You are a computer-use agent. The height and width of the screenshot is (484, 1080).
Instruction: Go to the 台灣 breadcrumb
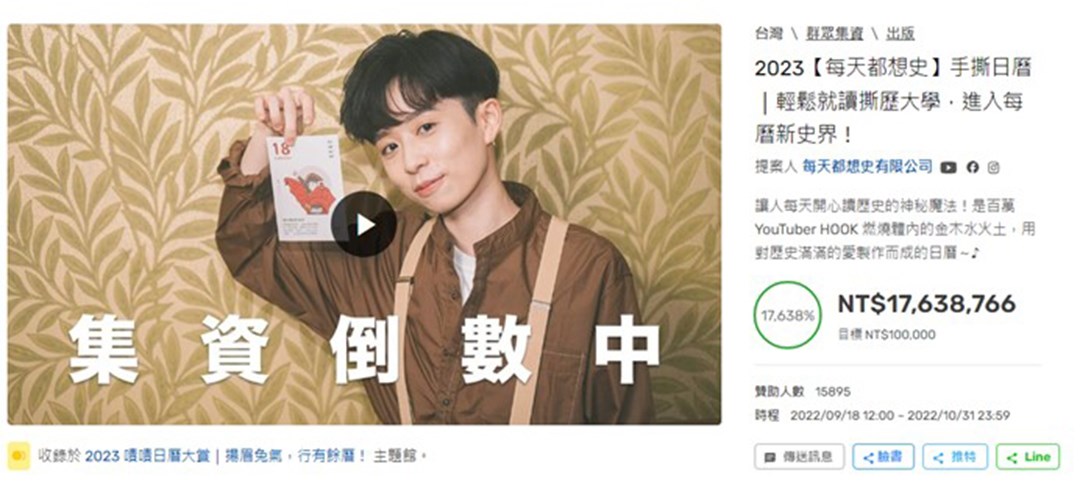[769, 33]
